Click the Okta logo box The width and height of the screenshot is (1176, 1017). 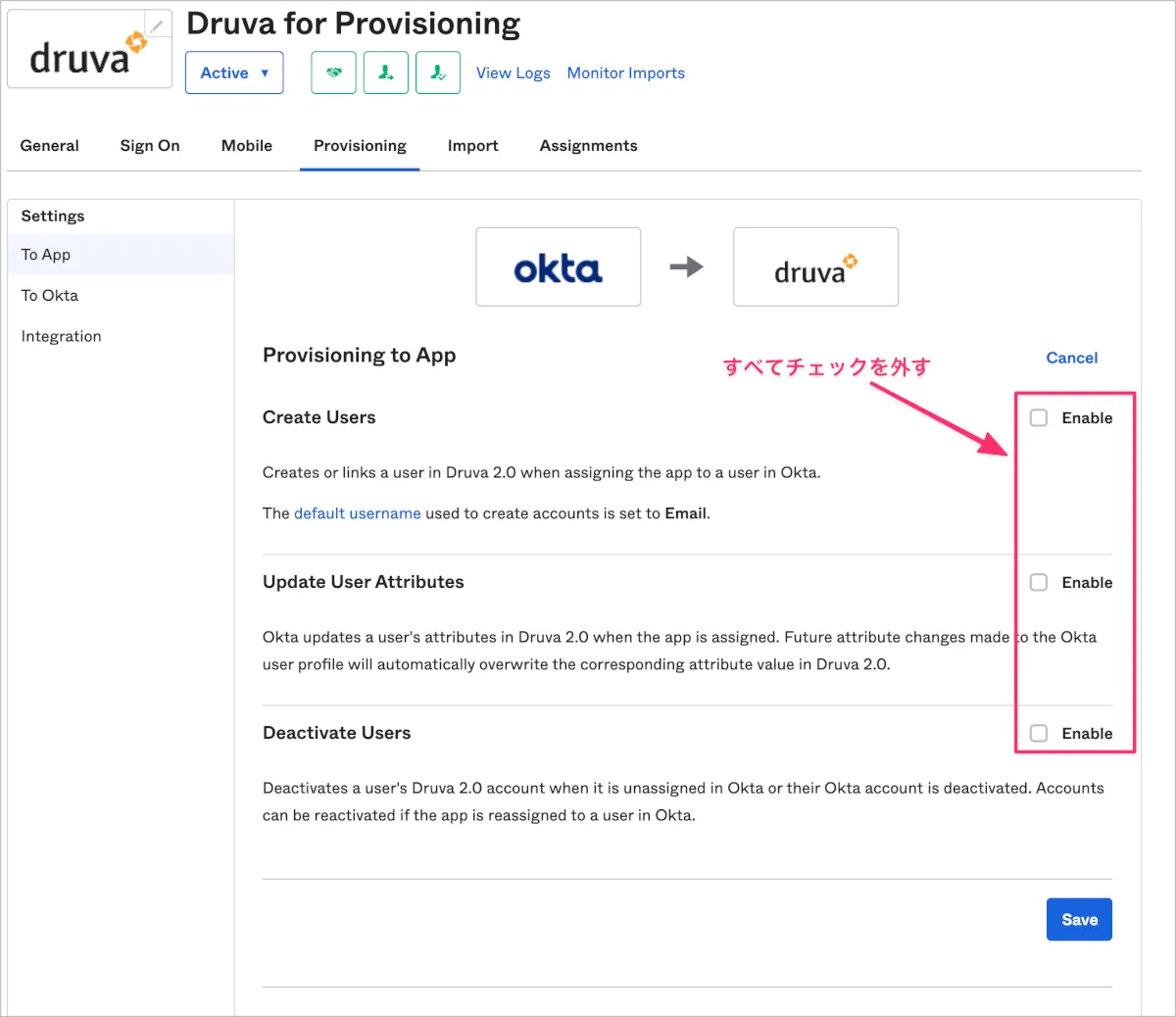pyautogui.click(x=558, y=267)
